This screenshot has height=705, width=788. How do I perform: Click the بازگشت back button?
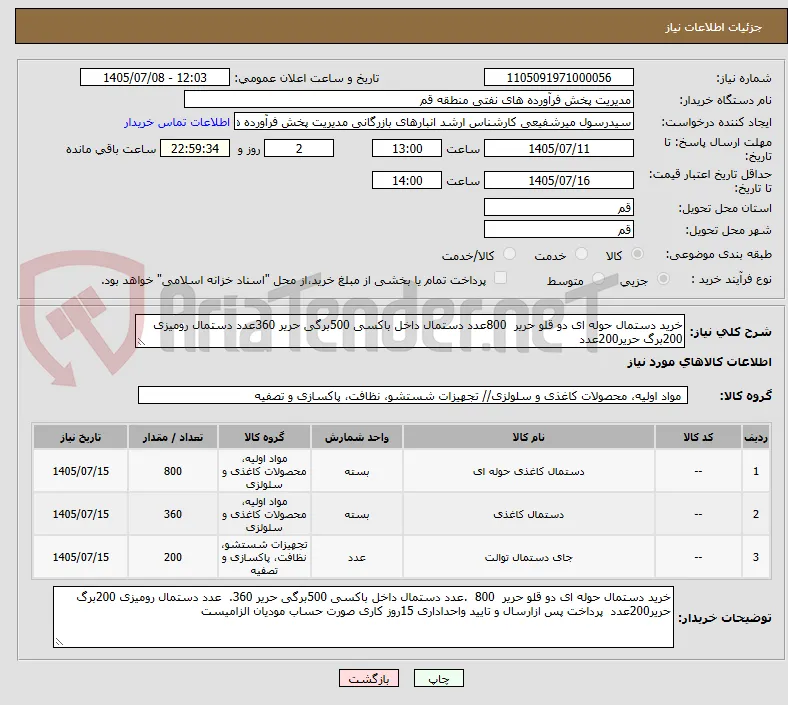(x=369, y=678)
